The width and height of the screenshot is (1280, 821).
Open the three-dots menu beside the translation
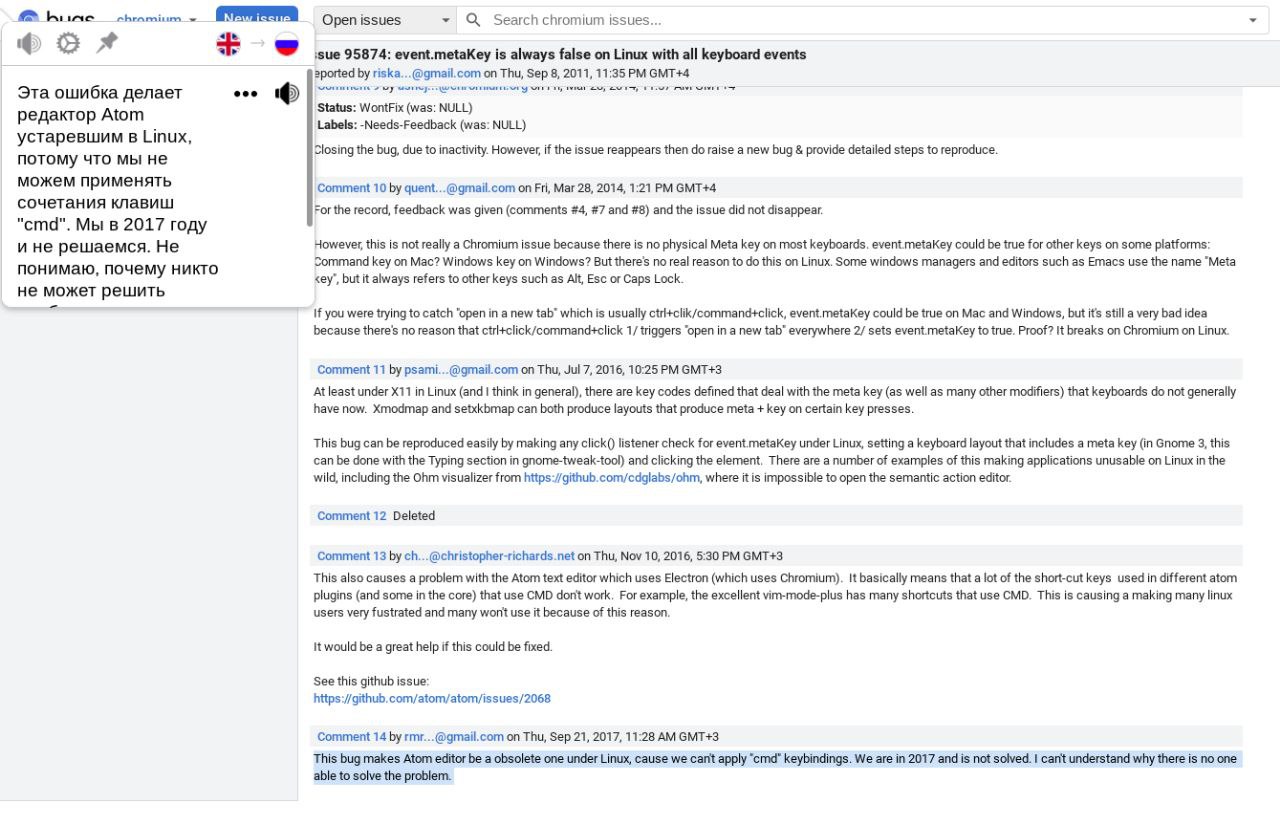(246, 94)
